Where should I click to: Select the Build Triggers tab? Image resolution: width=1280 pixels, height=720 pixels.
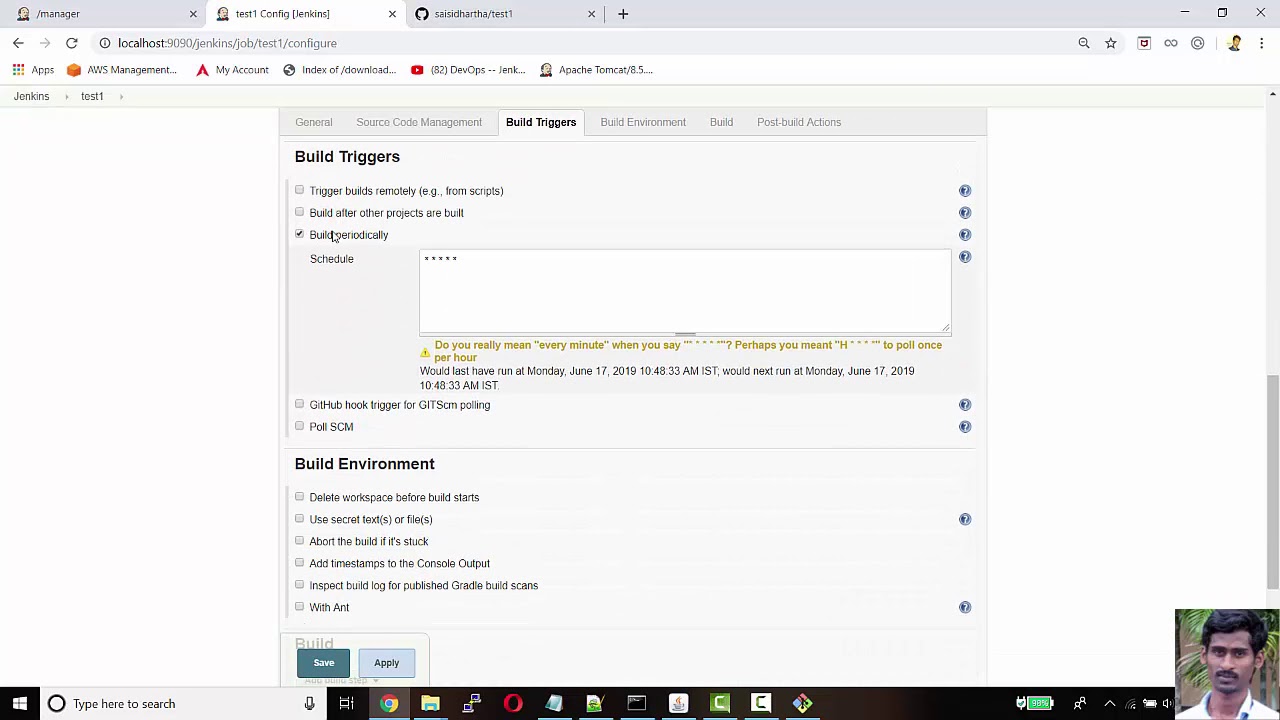coord(541,122)
